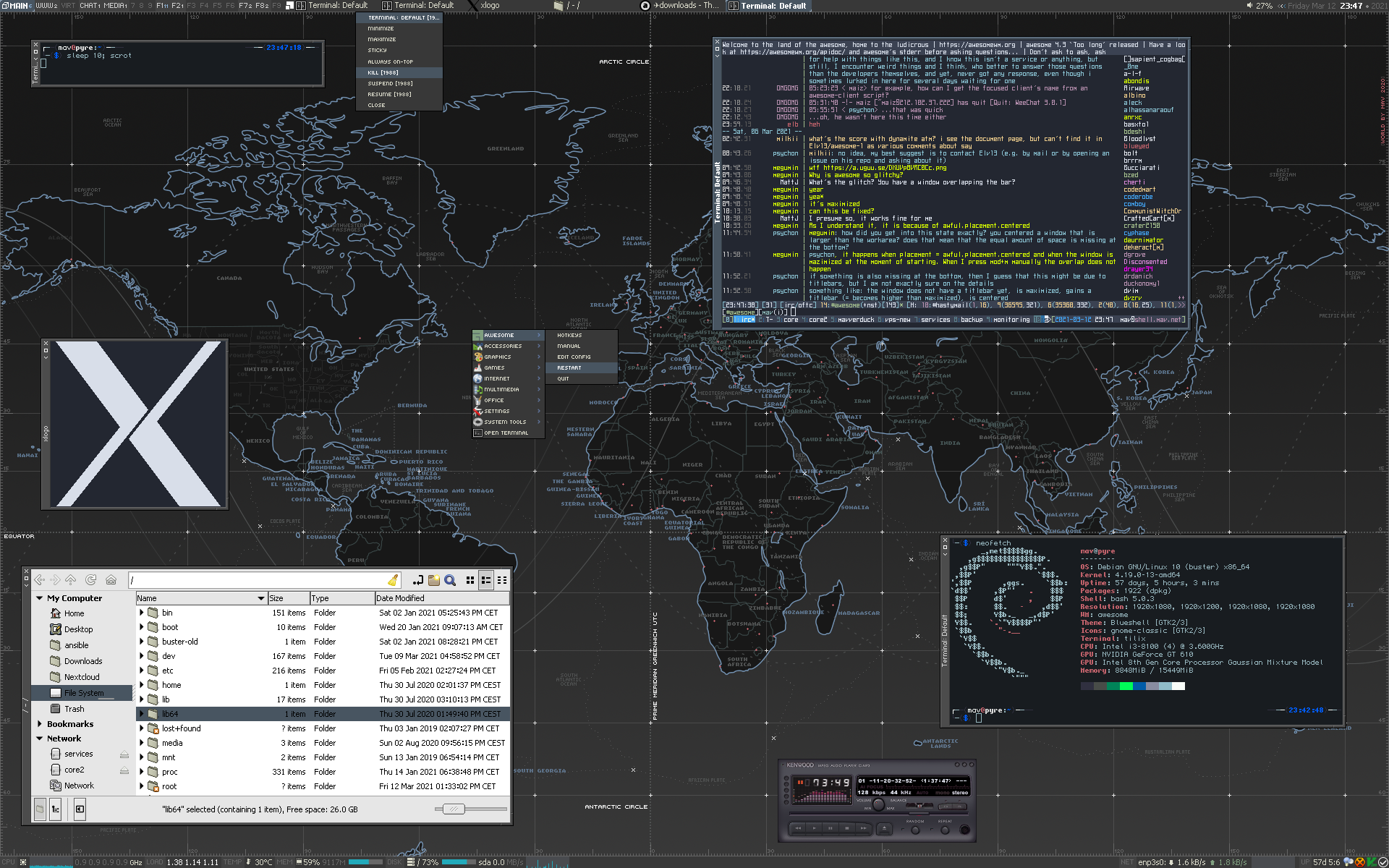The height and width of the screenshot is (868, 1389).
Task: Open a file with the eject button
Action: (883, 828)
